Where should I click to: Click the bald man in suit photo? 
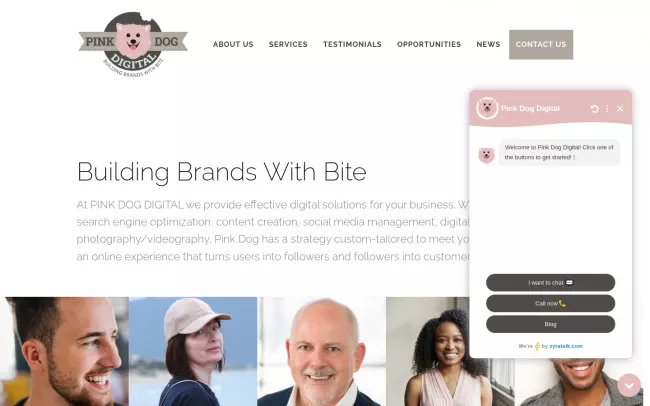pyautogui.click(x=322, y=351)
